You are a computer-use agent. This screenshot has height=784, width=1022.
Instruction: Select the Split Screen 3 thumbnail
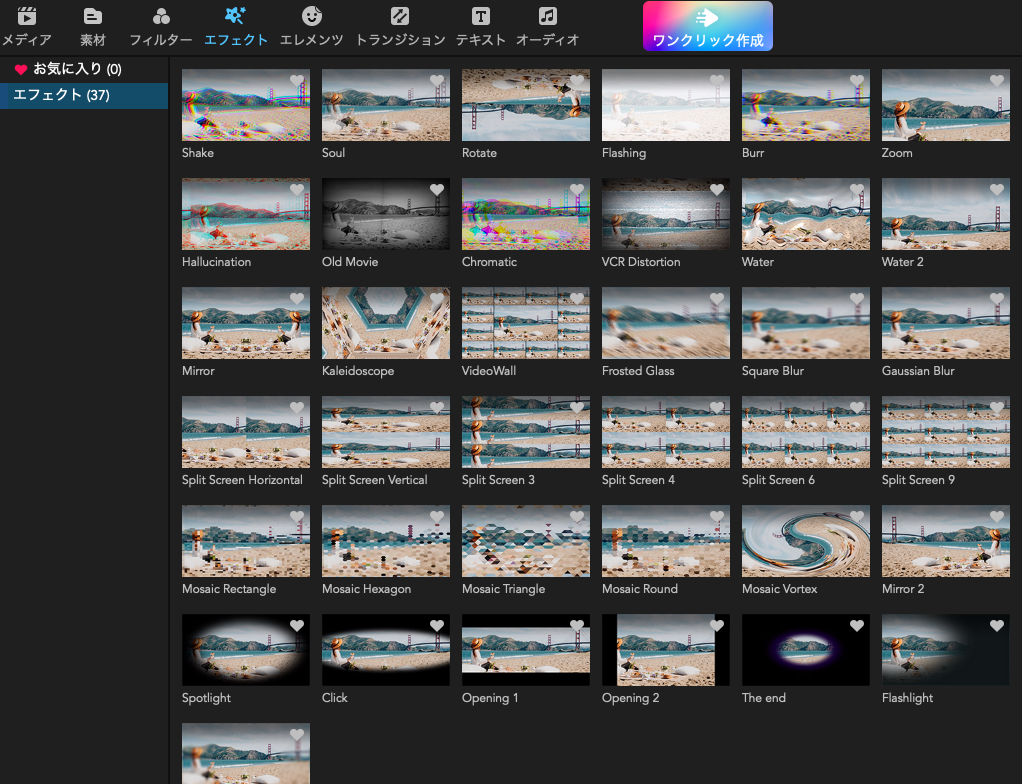(x=526, y=432)
